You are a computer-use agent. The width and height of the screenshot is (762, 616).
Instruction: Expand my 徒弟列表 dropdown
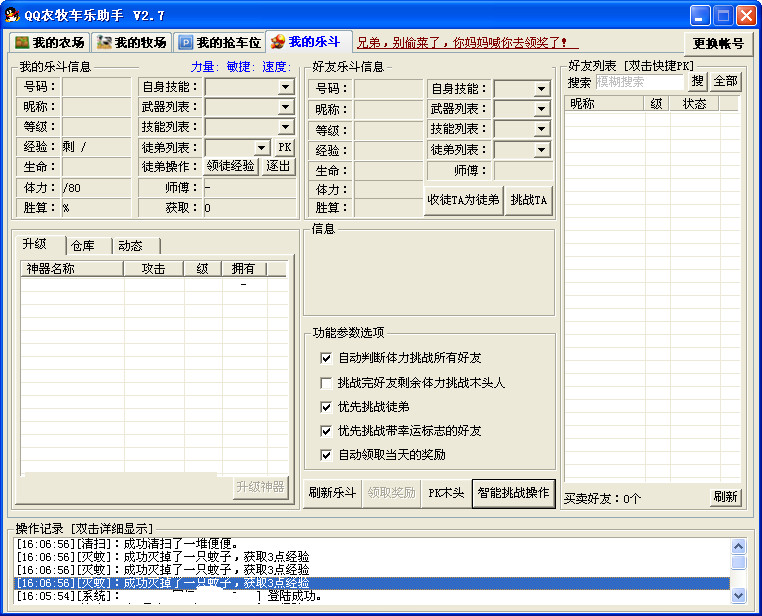(261, 147)
